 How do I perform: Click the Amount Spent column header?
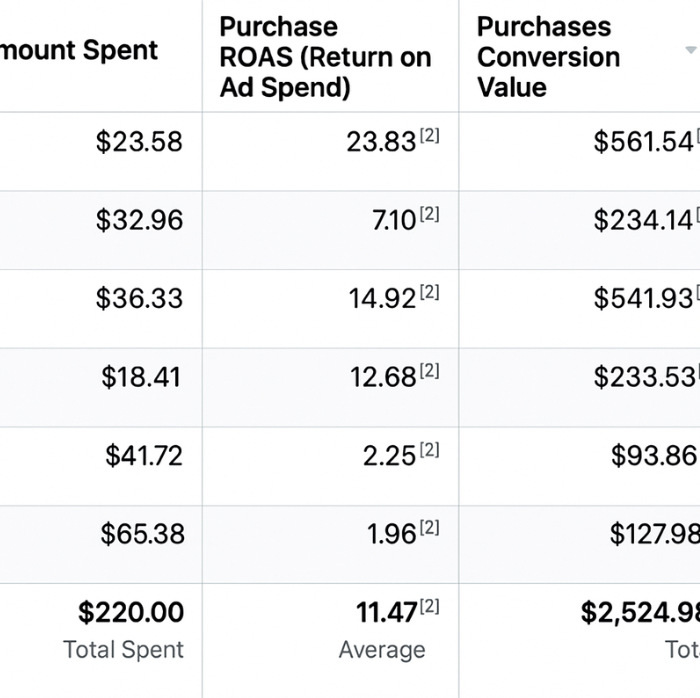80,50
